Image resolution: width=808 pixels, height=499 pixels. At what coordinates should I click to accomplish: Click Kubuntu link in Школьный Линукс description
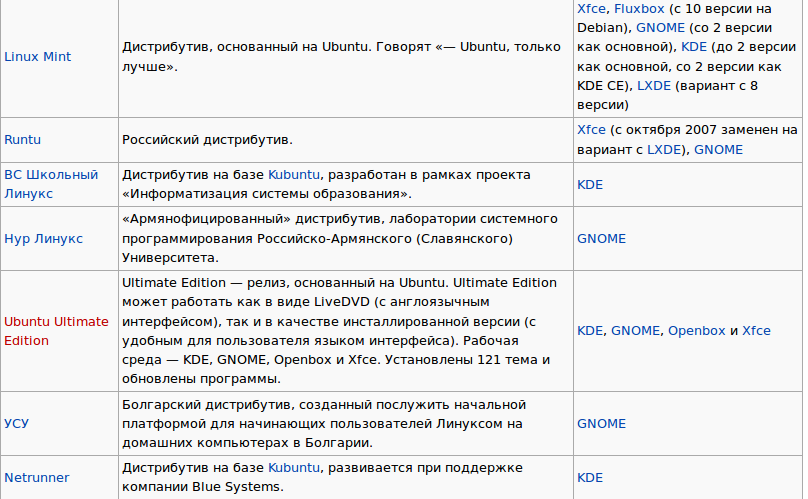(294, 175)
